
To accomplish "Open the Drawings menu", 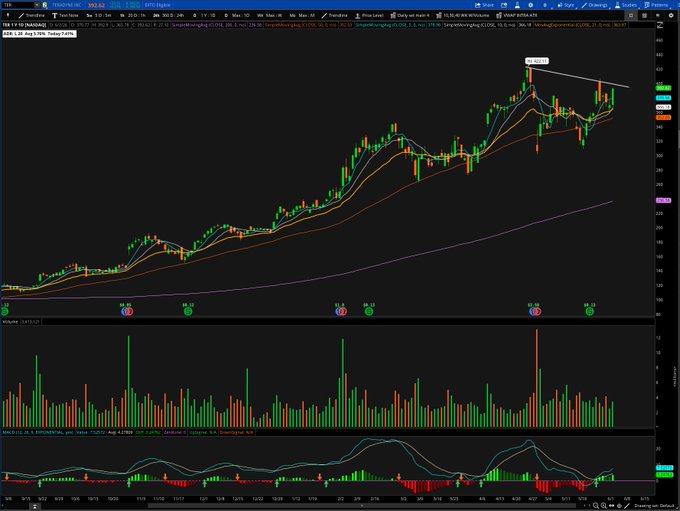I will [595, 5].
